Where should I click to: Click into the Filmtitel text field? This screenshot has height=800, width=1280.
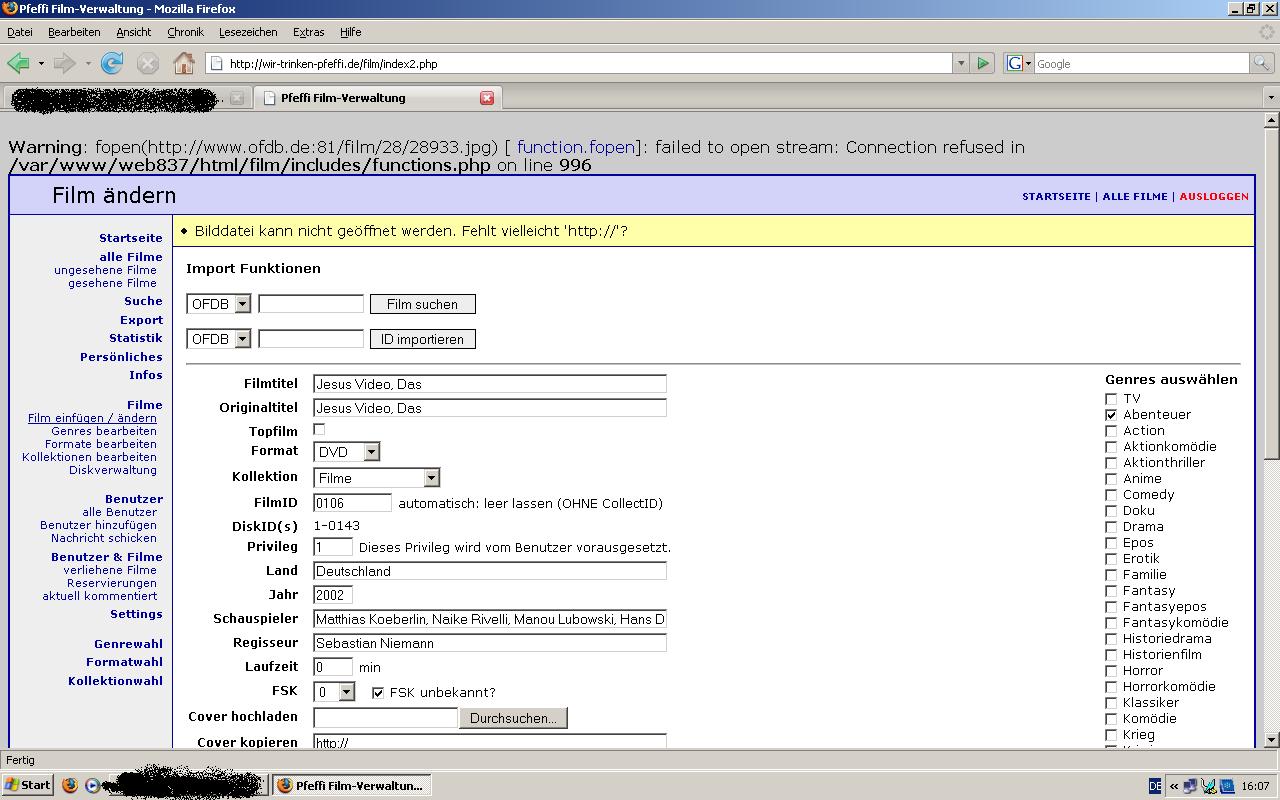[x=489, y=384]
